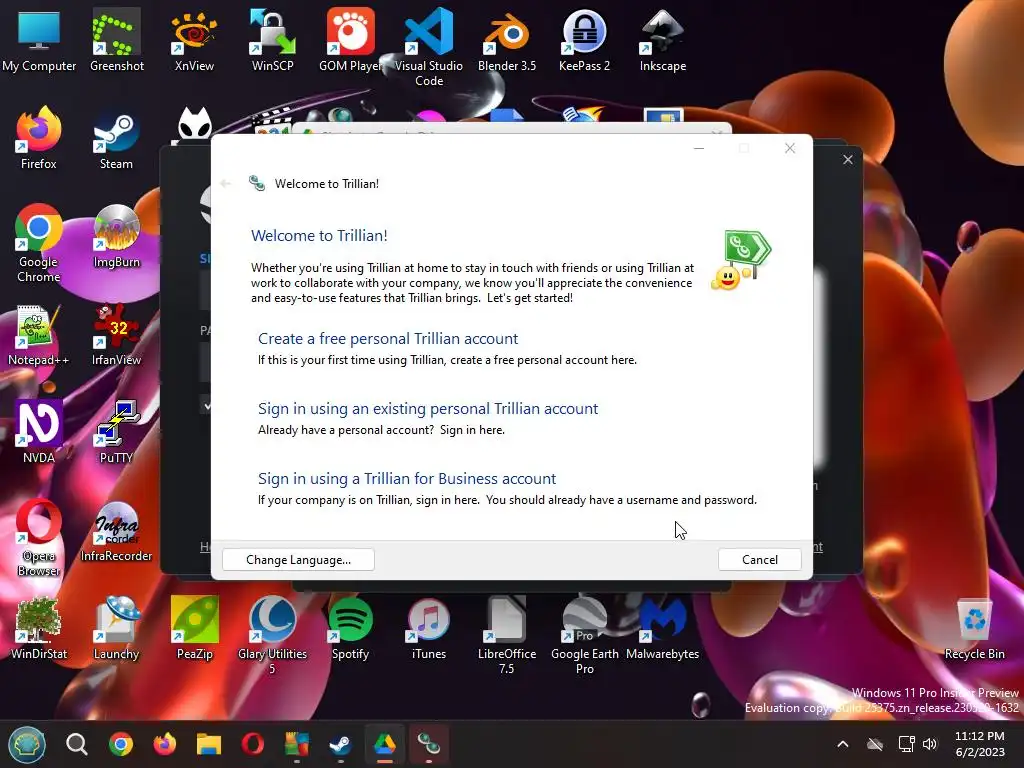Cancel the Trillian welcome wizard

pyautogui.click(x=760, y=560)
